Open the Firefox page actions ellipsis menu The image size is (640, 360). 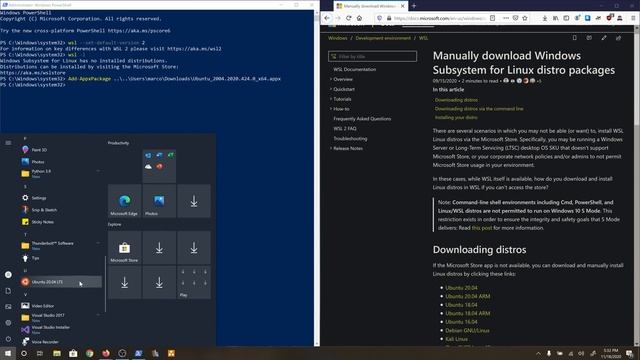click(x=506, y=18)
